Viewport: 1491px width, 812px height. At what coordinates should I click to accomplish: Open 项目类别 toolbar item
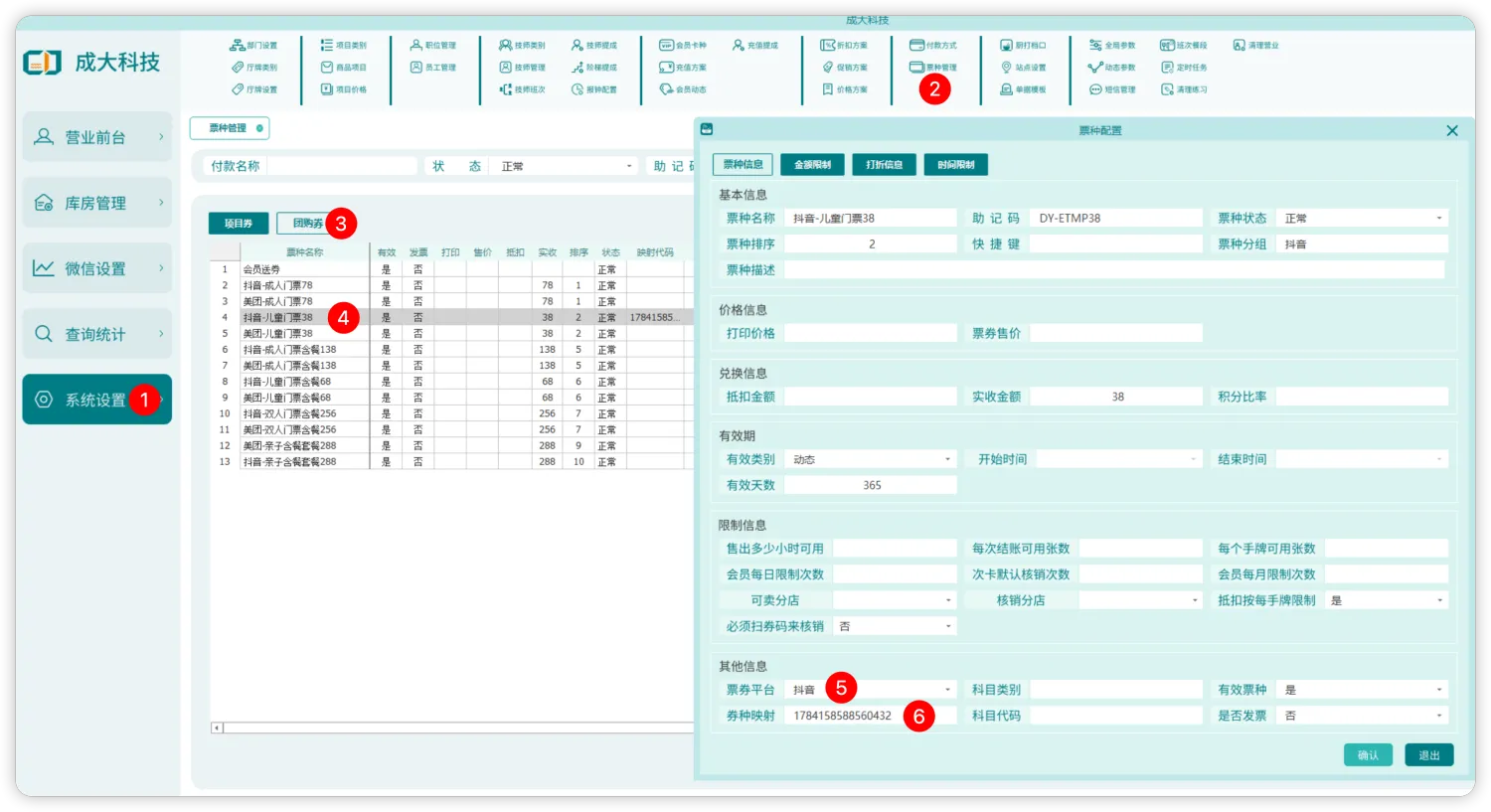click(x=343, y=46)
